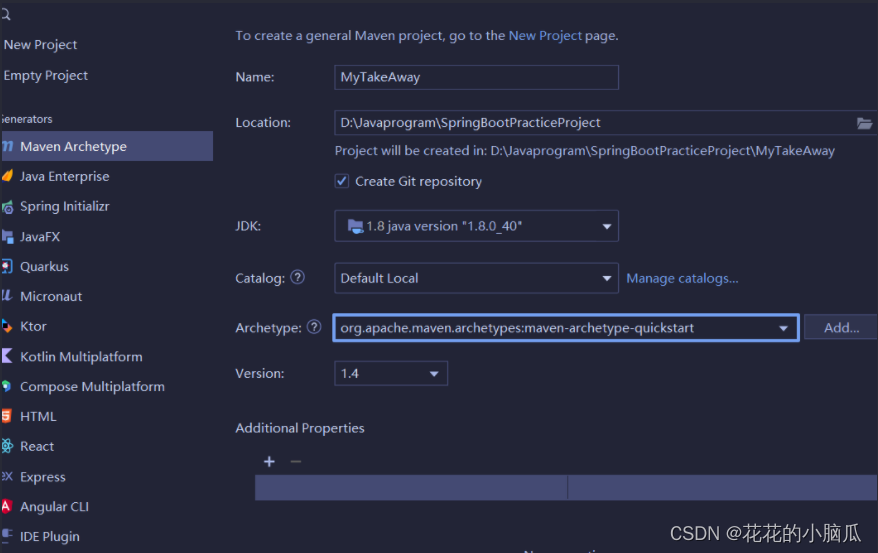
Task: Open the Version 1.4 dropdown
Action: [391, 373]
